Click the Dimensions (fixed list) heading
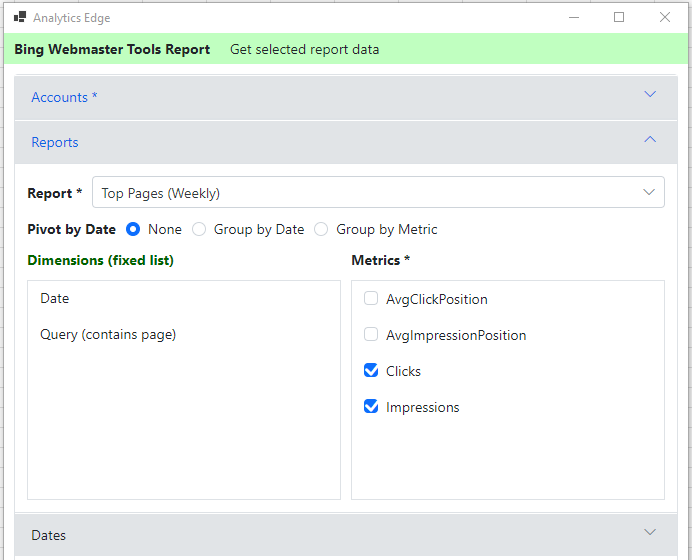 tap(101, 260)
